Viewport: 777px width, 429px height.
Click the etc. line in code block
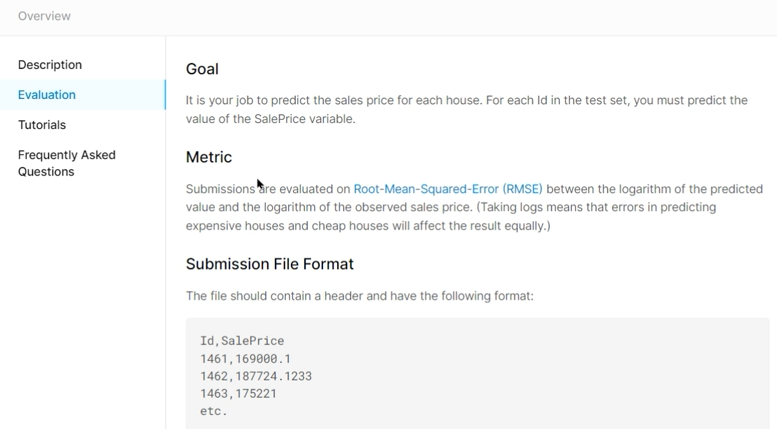214,411
